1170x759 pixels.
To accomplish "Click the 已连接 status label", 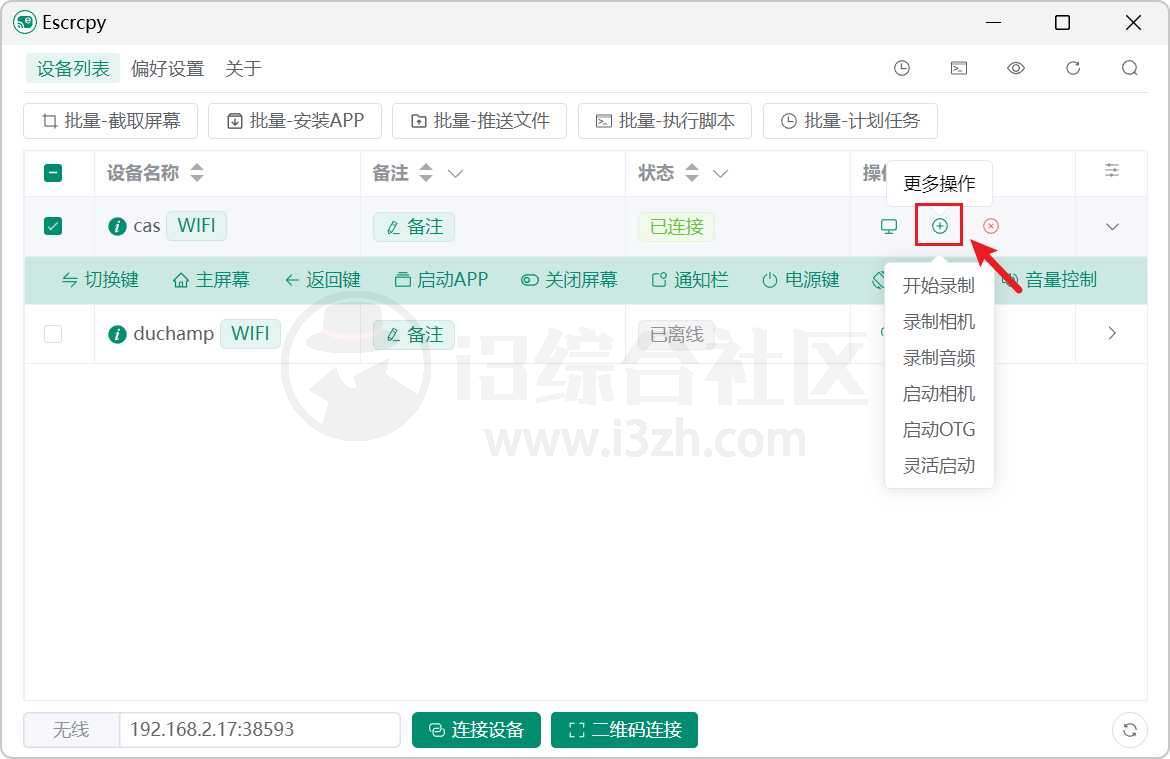I will point(676,227).
